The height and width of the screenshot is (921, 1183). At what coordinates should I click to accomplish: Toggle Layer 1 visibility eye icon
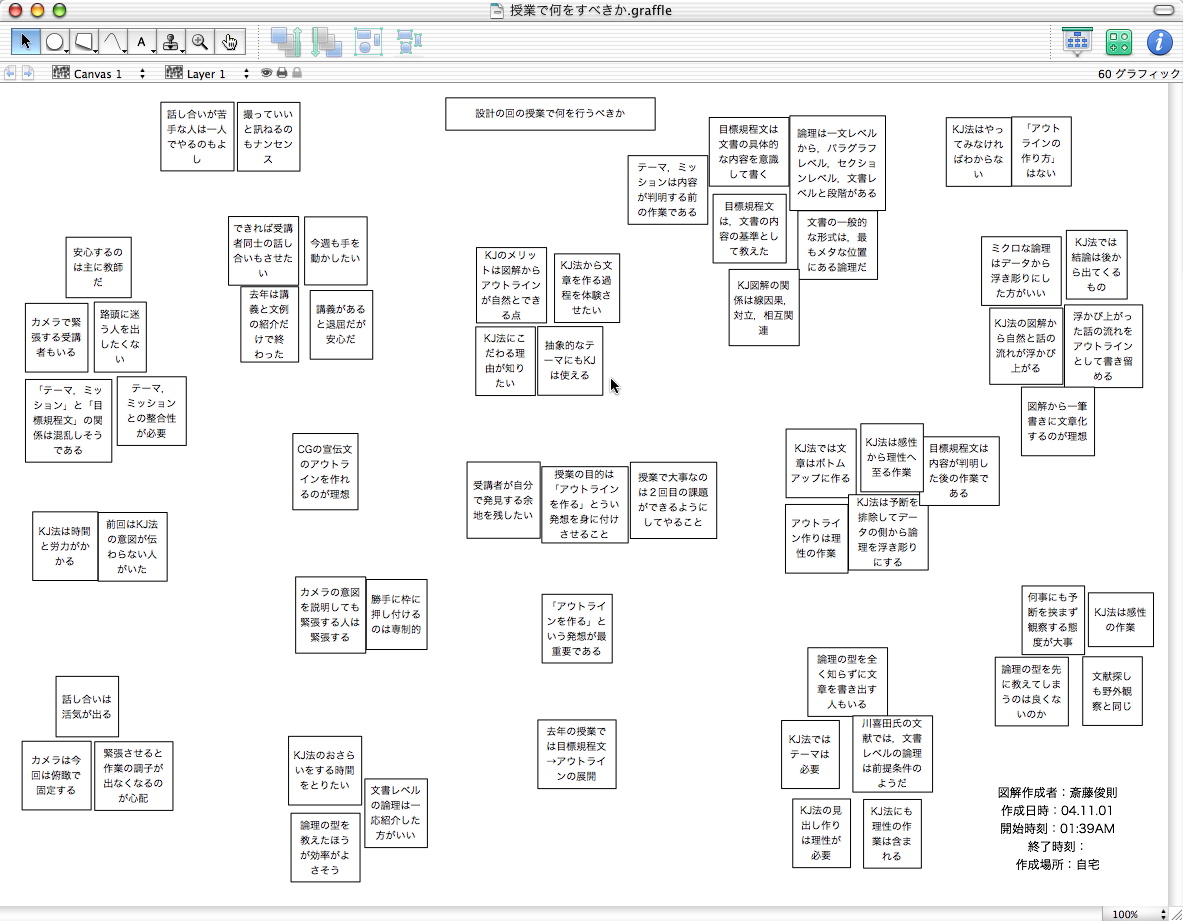267,73
